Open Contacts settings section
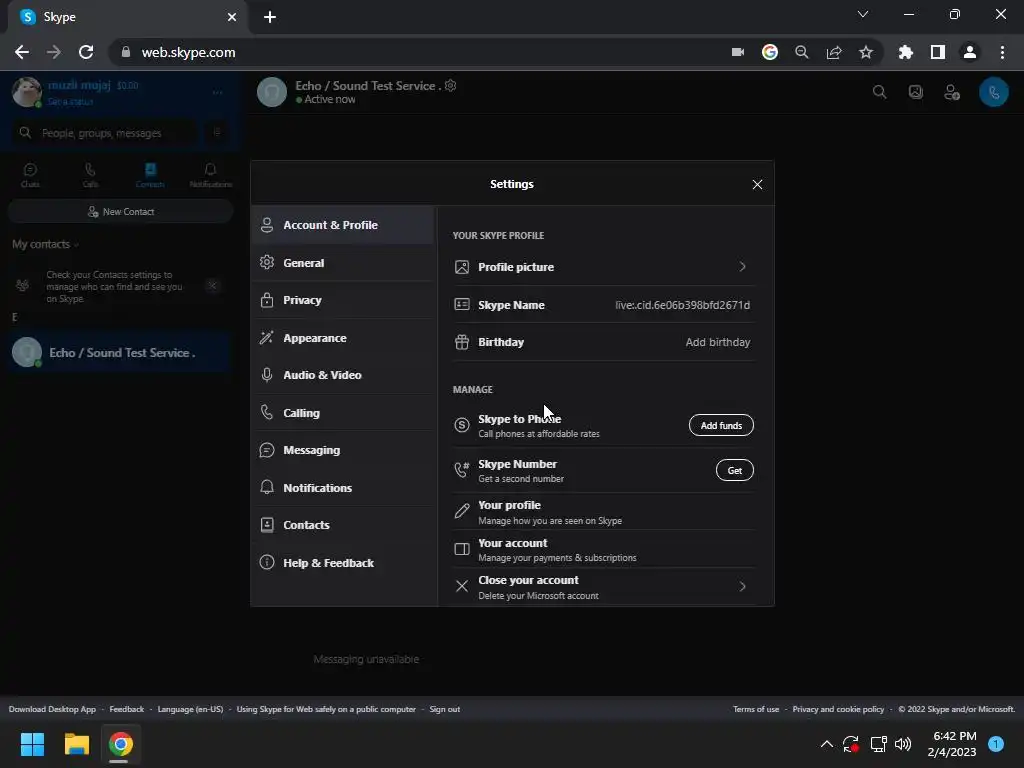Screen dimensions: 1024x768 point(343,525)
